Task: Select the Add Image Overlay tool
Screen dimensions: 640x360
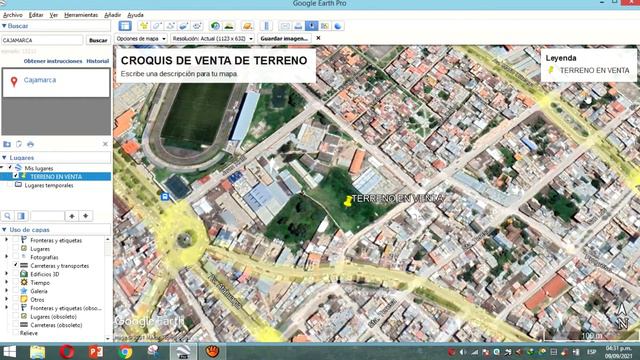Action: (184, 26)
